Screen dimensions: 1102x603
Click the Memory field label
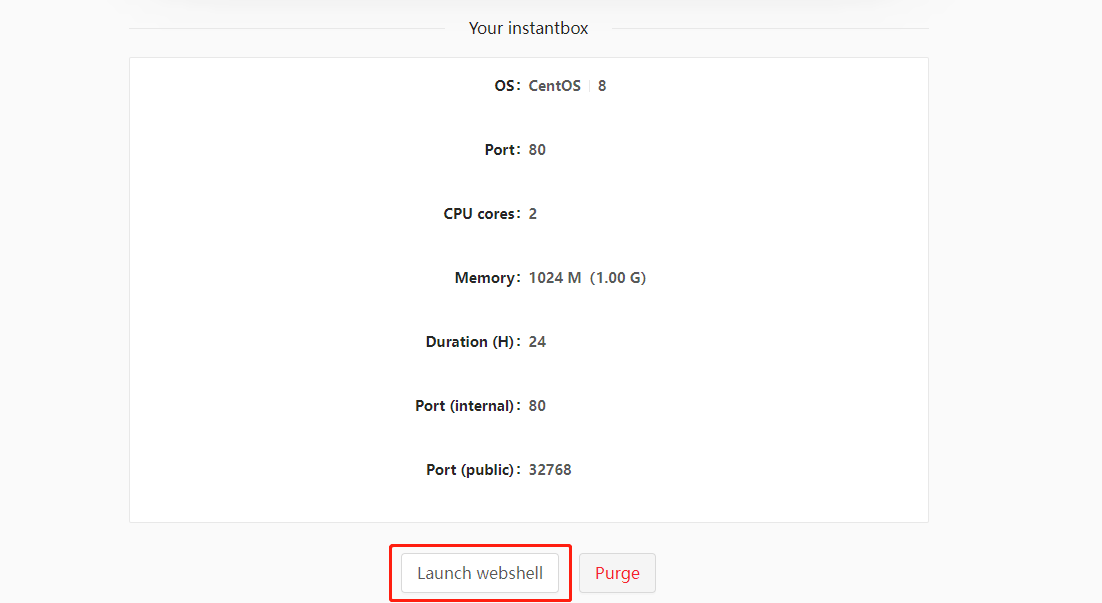tap(487, 277)
